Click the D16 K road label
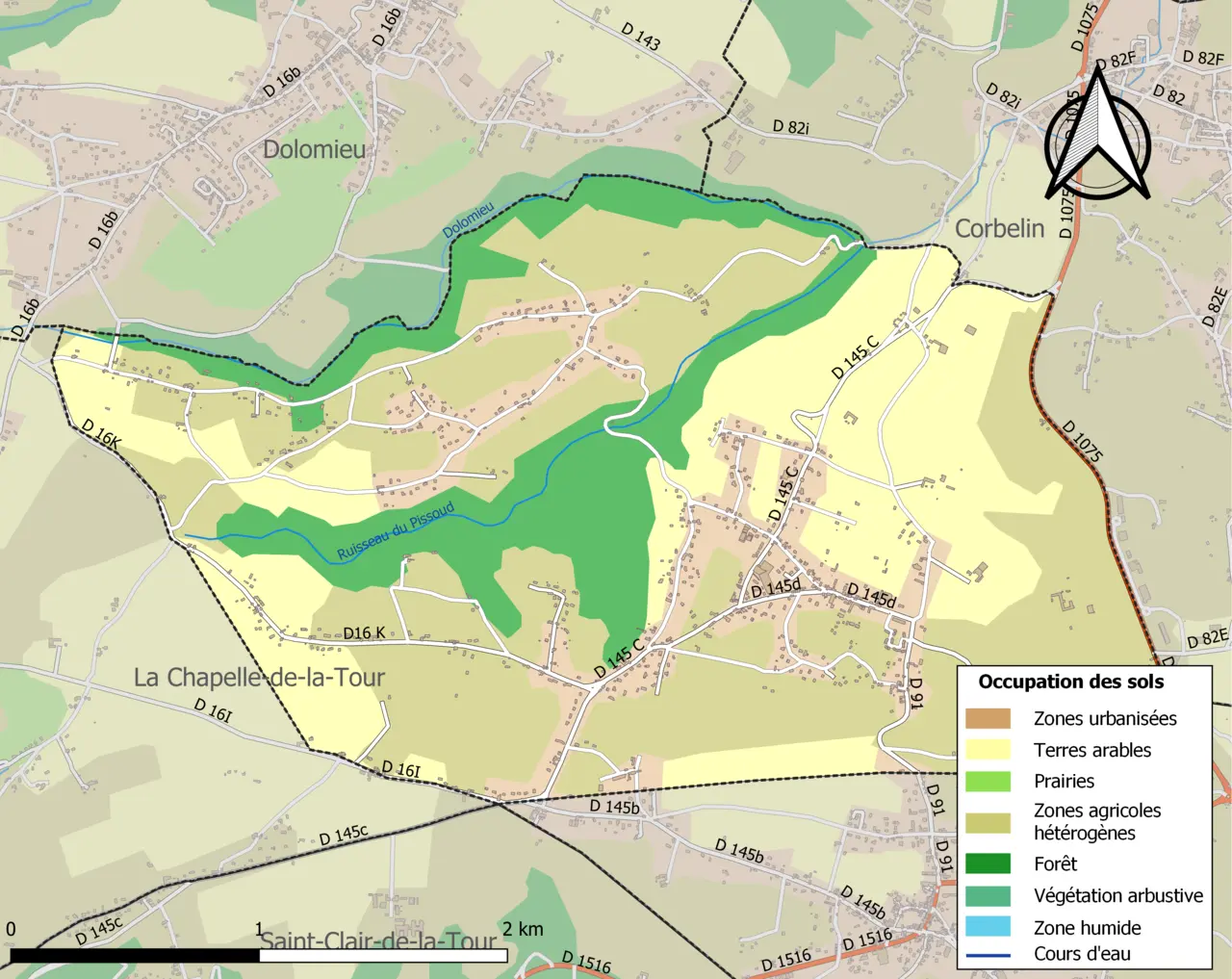Viewport: 1232px width, 979px height. pos(365,632)
